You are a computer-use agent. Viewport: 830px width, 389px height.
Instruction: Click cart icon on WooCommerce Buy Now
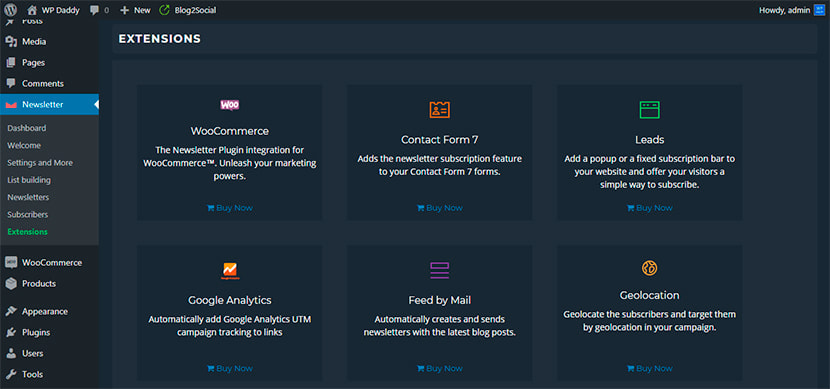click(x=210, y=208)
